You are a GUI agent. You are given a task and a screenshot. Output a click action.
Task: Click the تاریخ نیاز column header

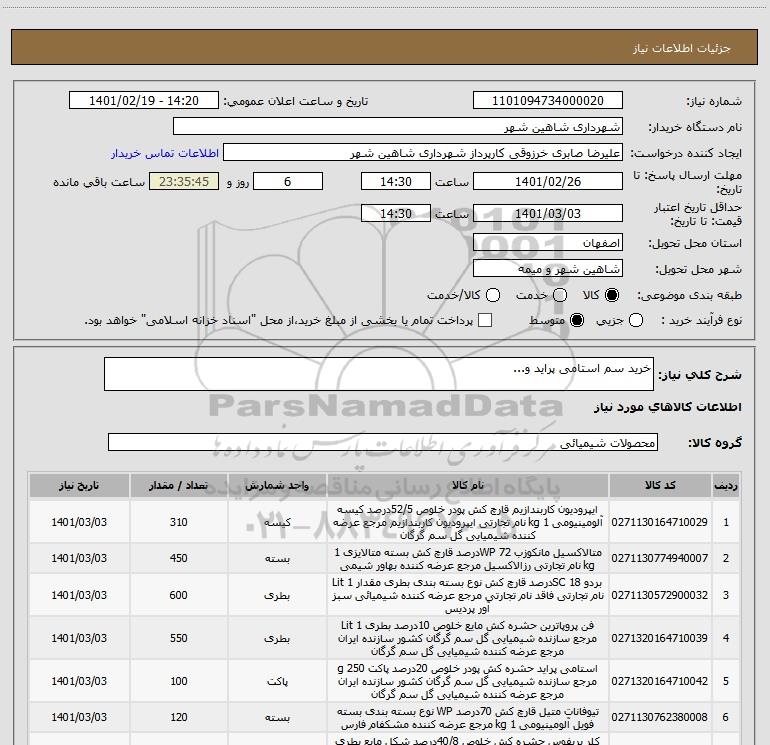[x=79, y=486]
